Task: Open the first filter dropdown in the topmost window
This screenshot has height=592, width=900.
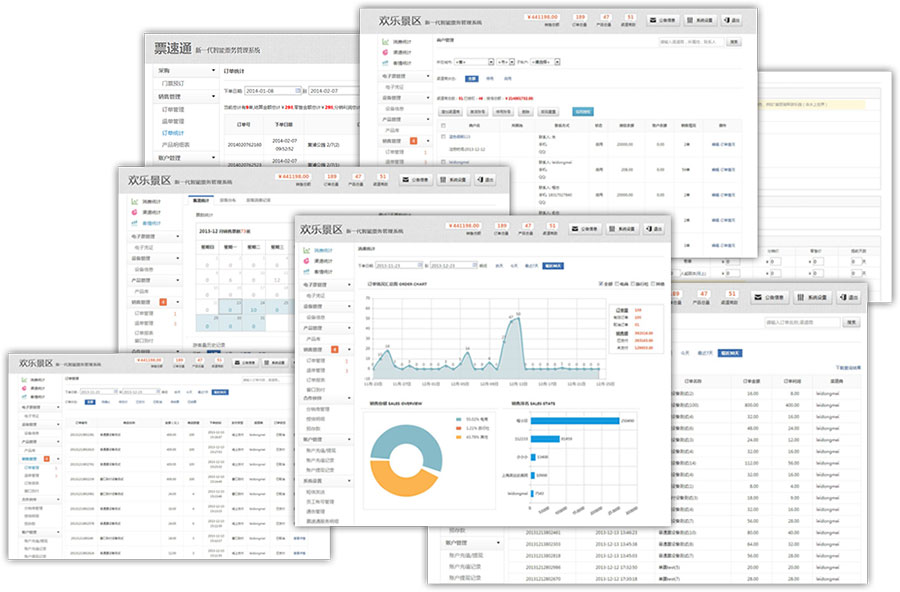Action: pyautogui.click(x=474, y=61)
